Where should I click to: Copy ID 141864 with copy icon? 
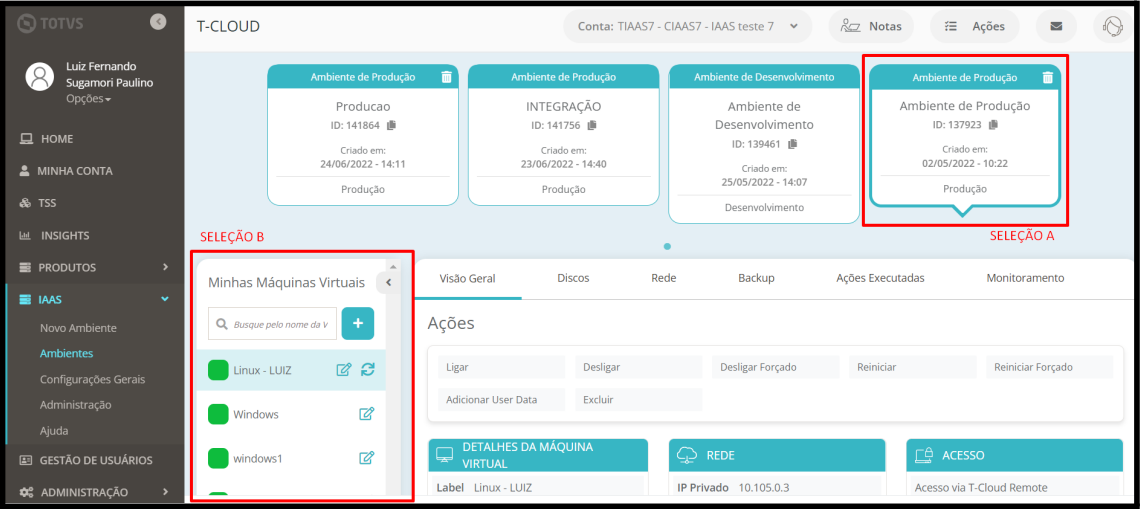pos(391,125)
